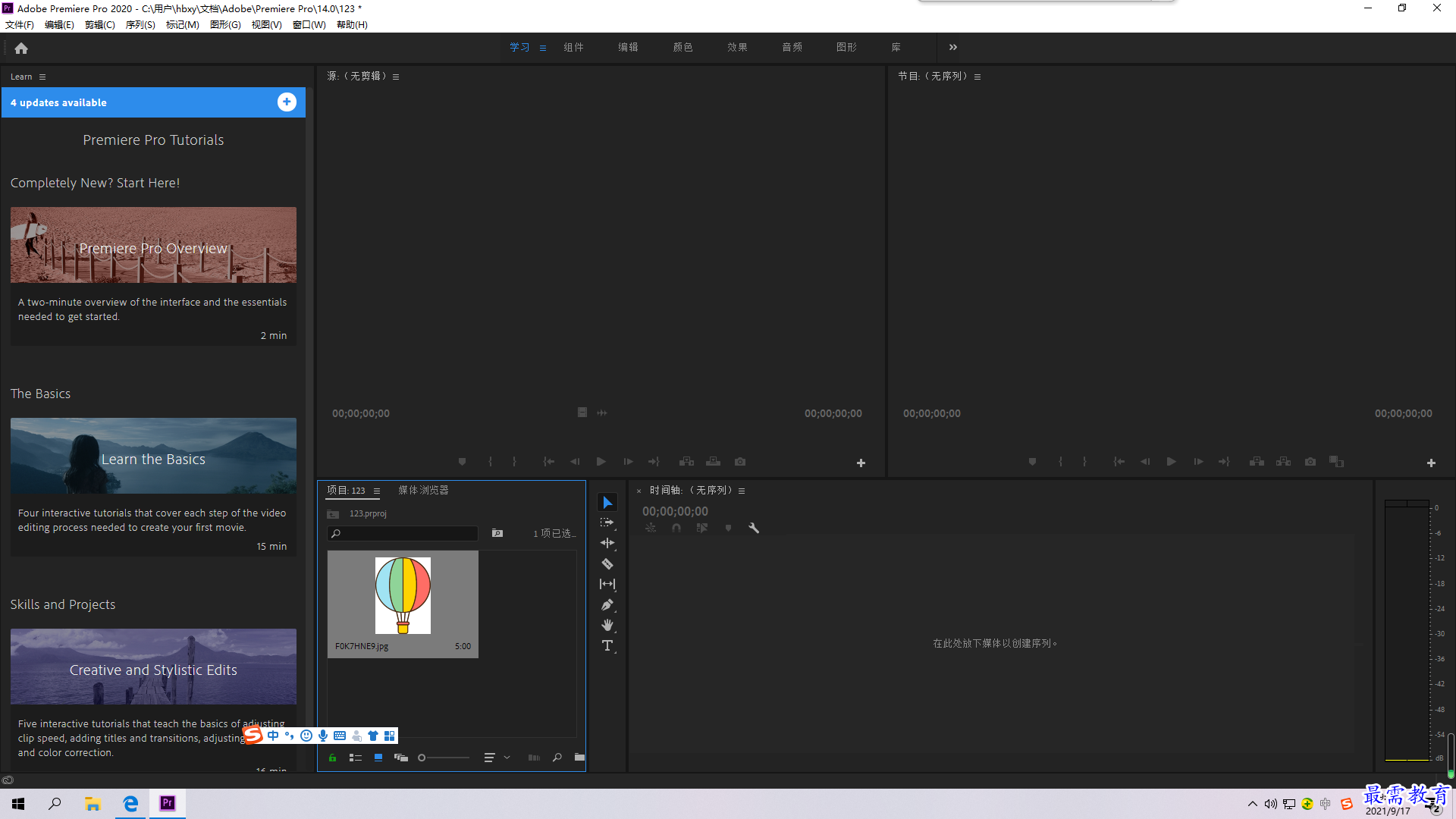Screen dimensions: 1456x819
Task: Click Extract button in Program monitor
Action: (x=1283, y=462)
